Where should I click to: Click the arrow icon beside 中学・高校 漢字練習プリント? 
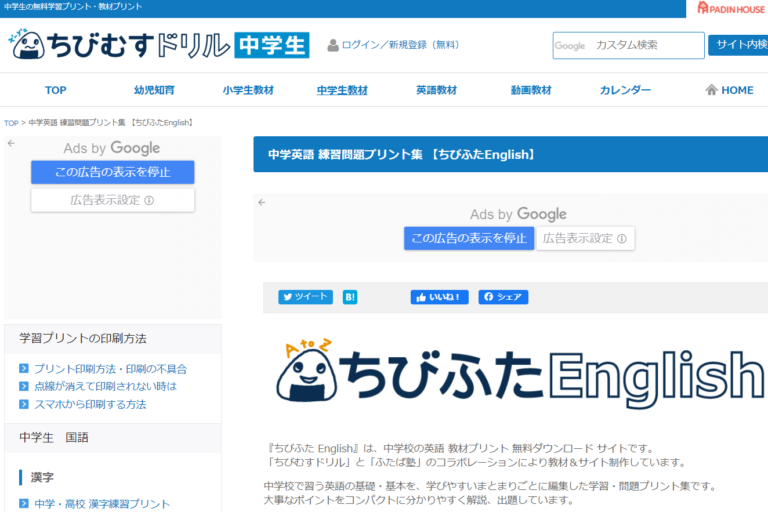pyautogui.click(x=24, y=503)
